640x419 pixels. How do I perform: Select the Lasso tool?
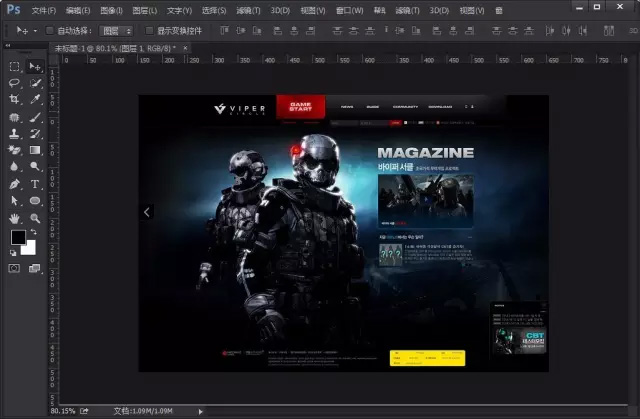tap(14, 83)
